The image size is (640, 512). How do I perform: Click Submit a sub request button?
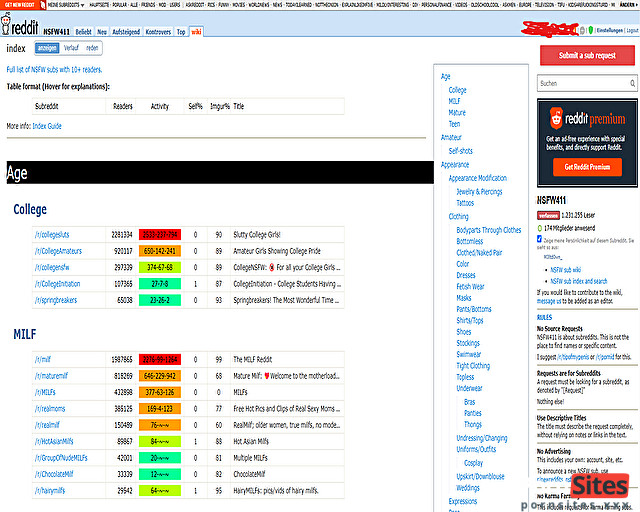[587, 56]
